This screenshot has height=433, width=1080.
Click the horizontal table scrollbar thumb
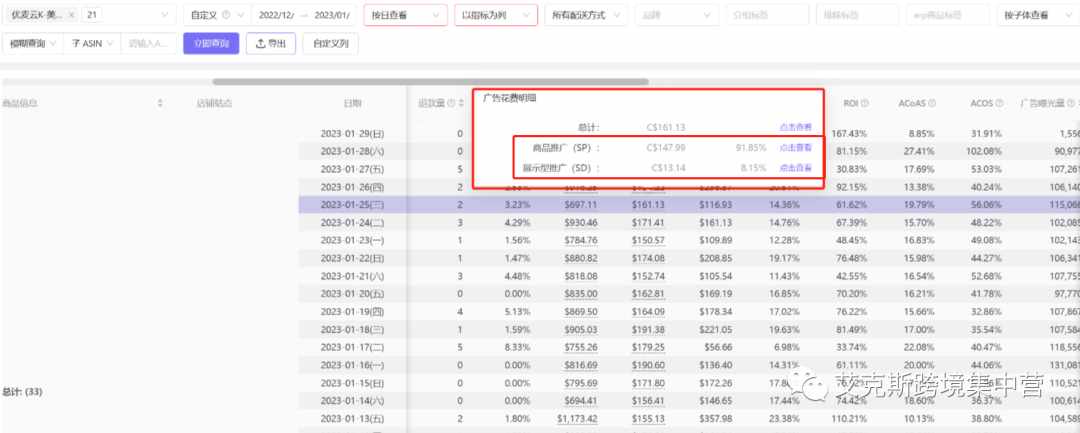430,81
